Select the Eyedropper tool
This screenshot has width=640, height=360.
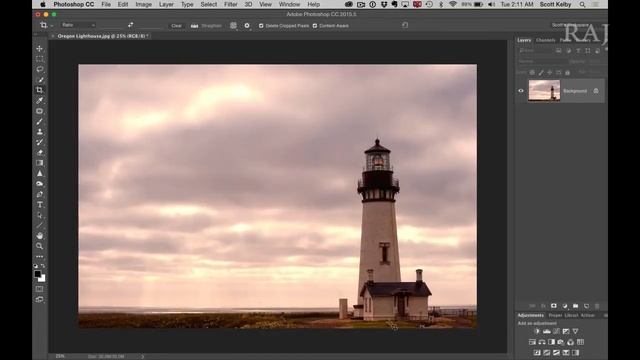pos(40,100)
